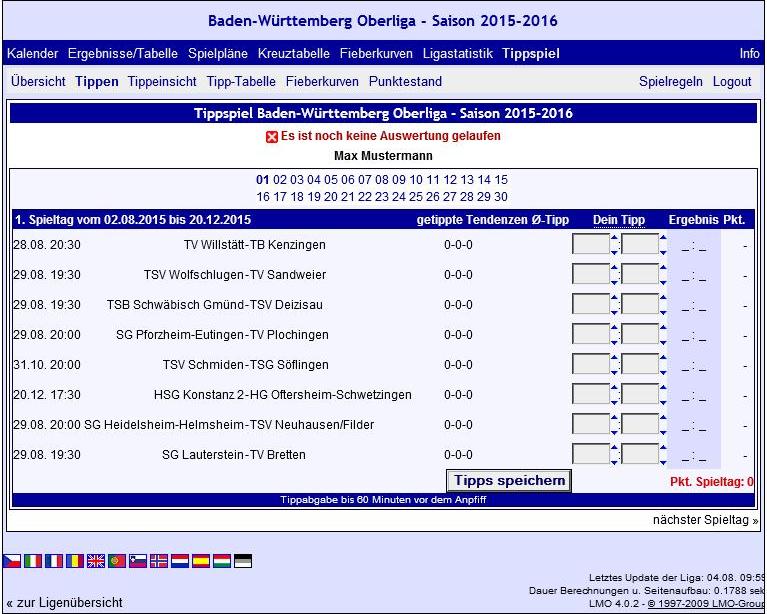Choose the French flag language
Image resolution: width=767 pixels, height=614 pixels.
point(54,562)
